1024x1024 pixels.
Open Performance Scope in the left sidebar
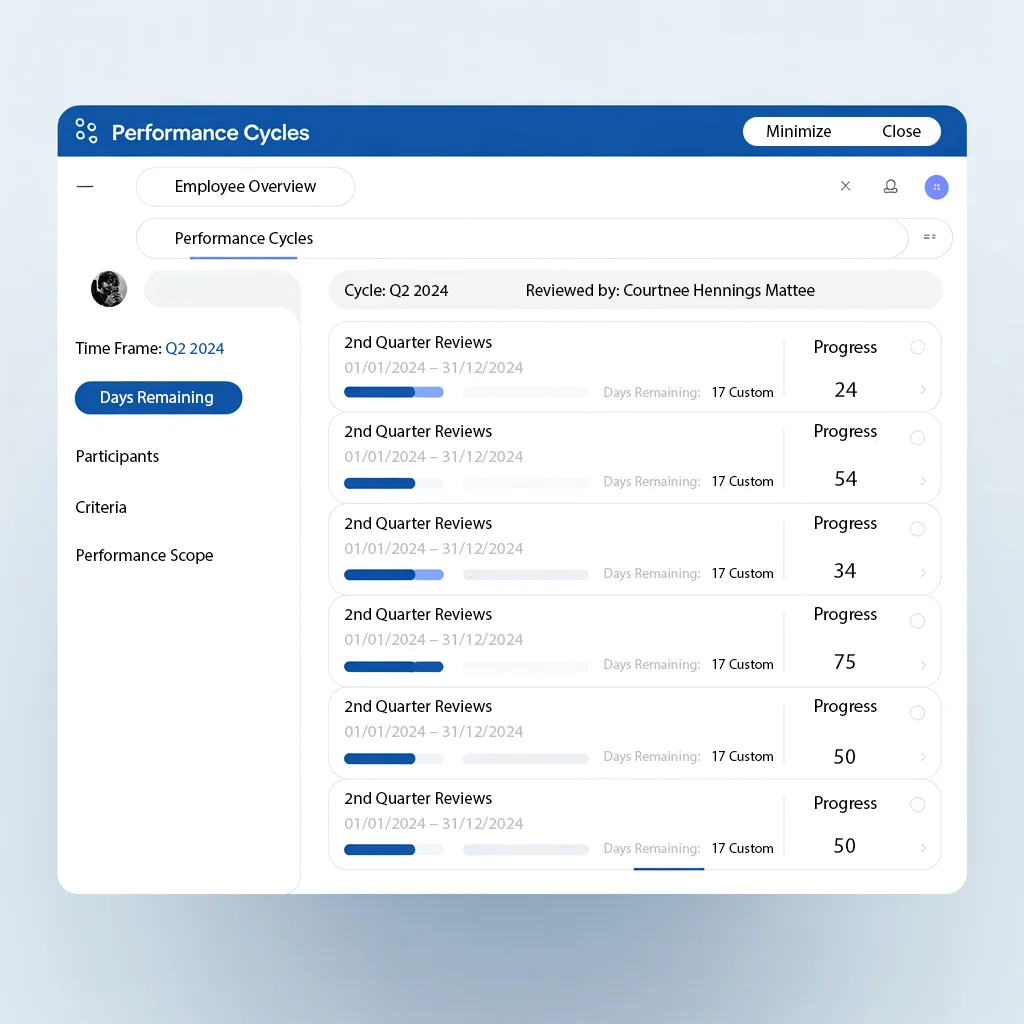tap(145, 556)
